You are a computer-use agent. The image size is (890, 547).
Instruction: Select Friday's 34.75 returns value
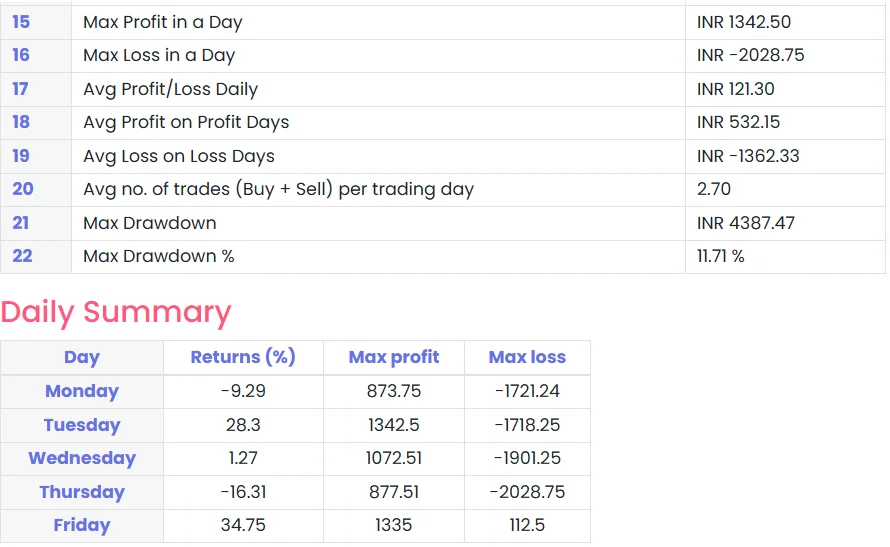coord(243,525)
